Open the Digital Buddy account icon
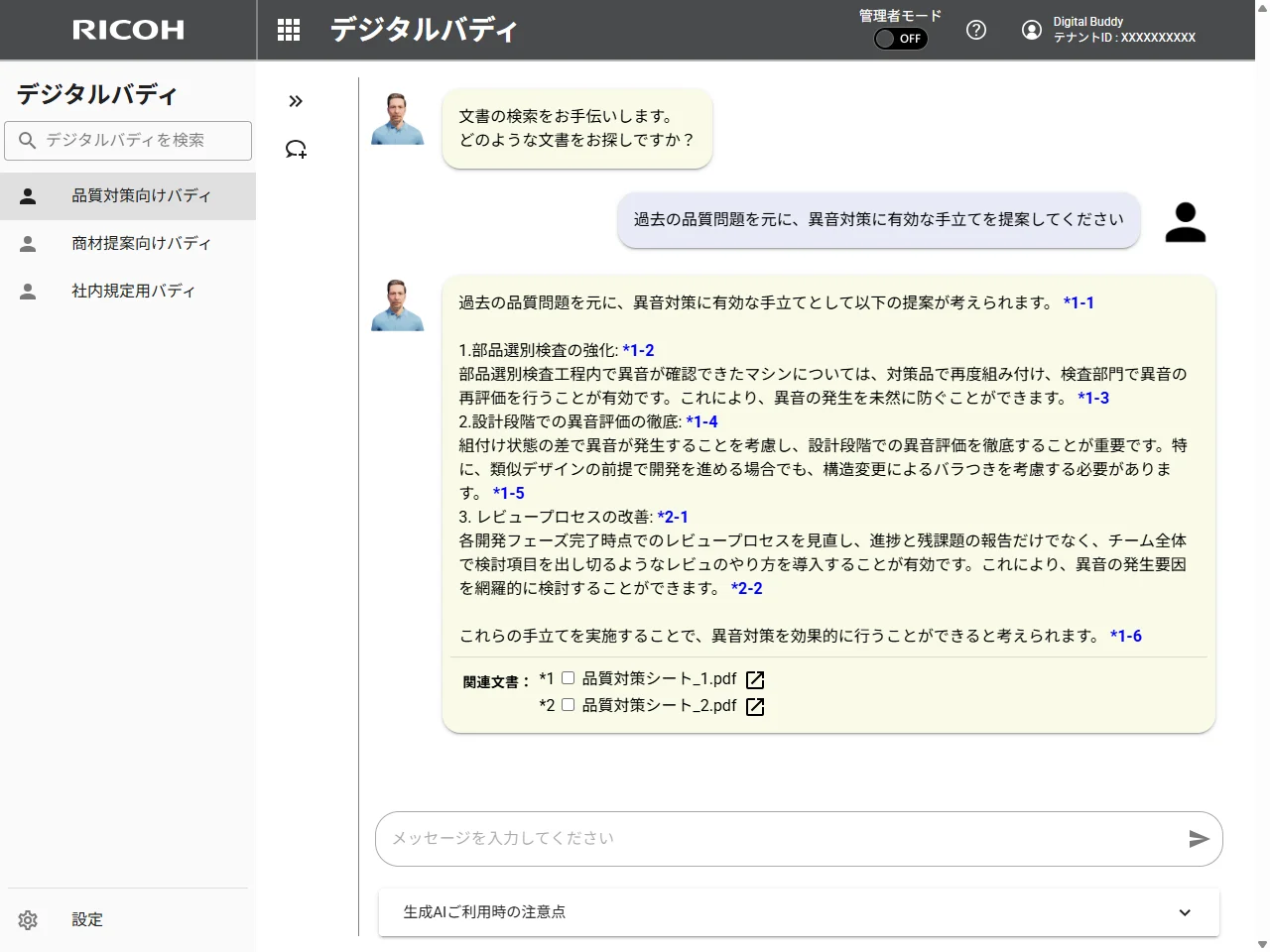This screenshot has width=1270, height=952. point(1032,30)
